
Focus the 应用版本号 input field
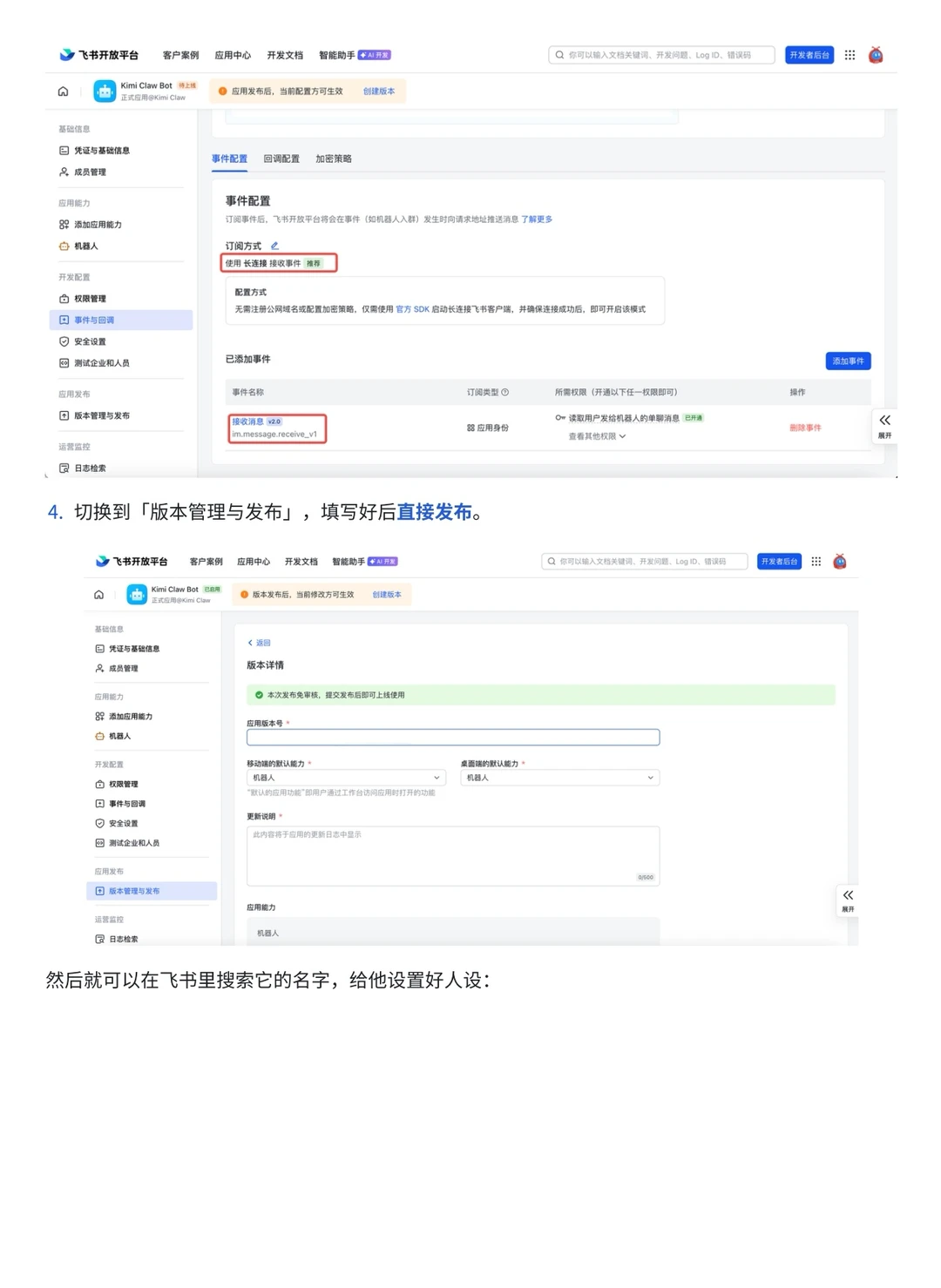[x=453, y=738]
